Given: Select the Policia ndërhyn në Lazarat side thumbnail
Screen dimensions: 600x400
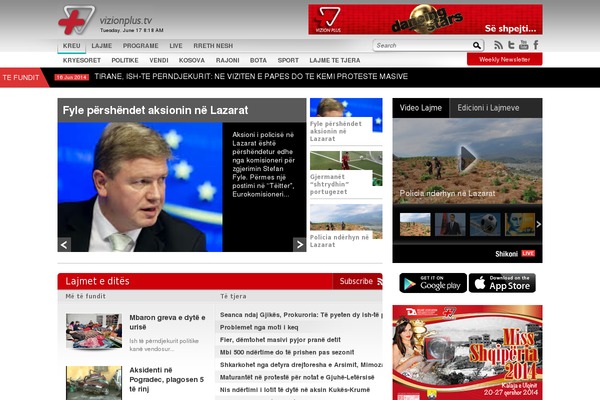Looking at the screenshot, I should [x=346, y=226].
